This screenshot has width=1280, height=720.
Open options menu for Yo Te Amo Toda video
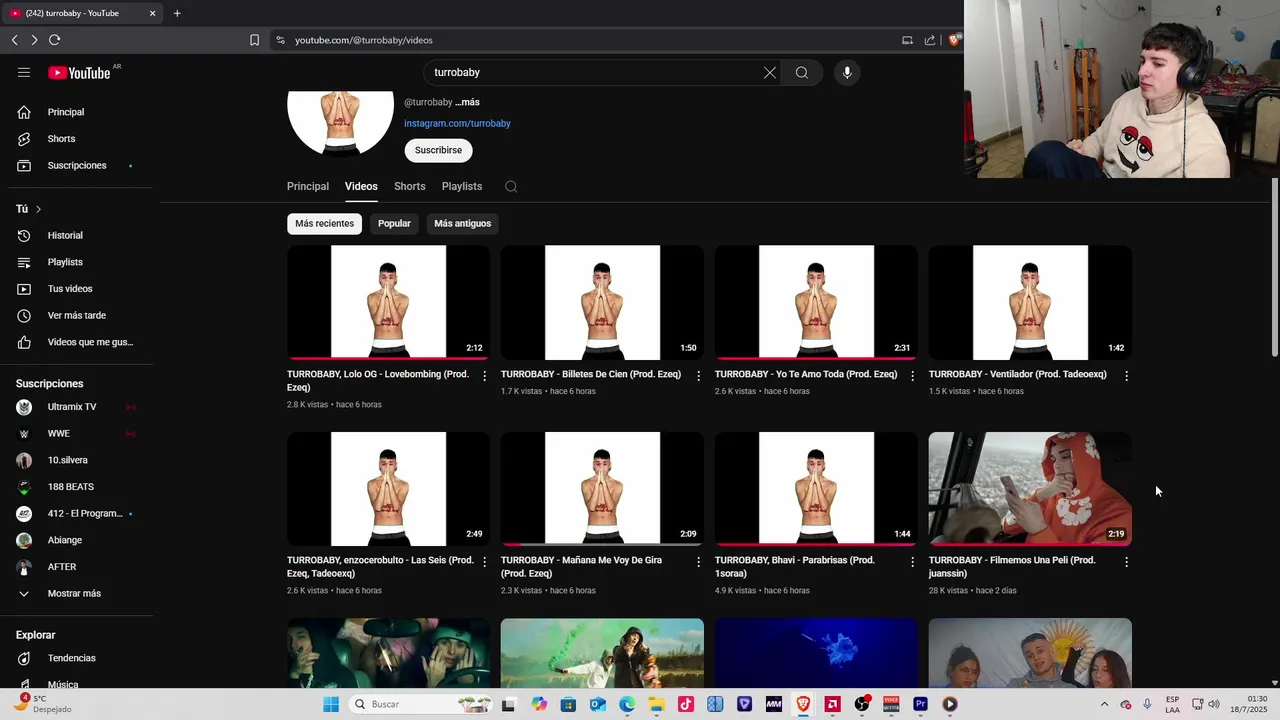[912, 376]
